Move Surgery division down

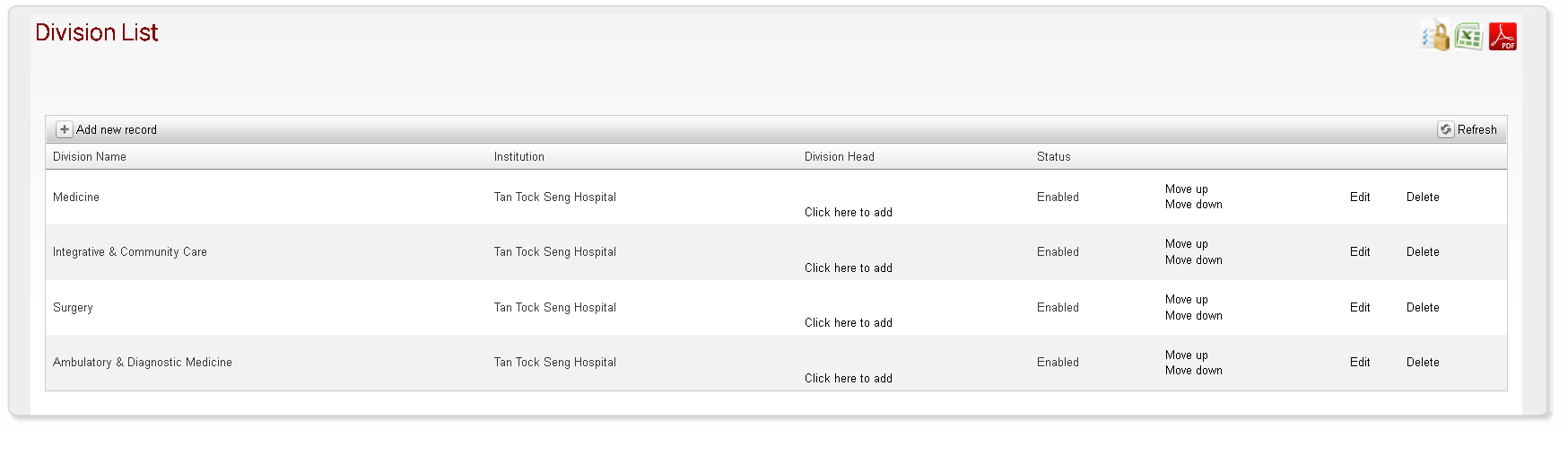coord(1194,316)
